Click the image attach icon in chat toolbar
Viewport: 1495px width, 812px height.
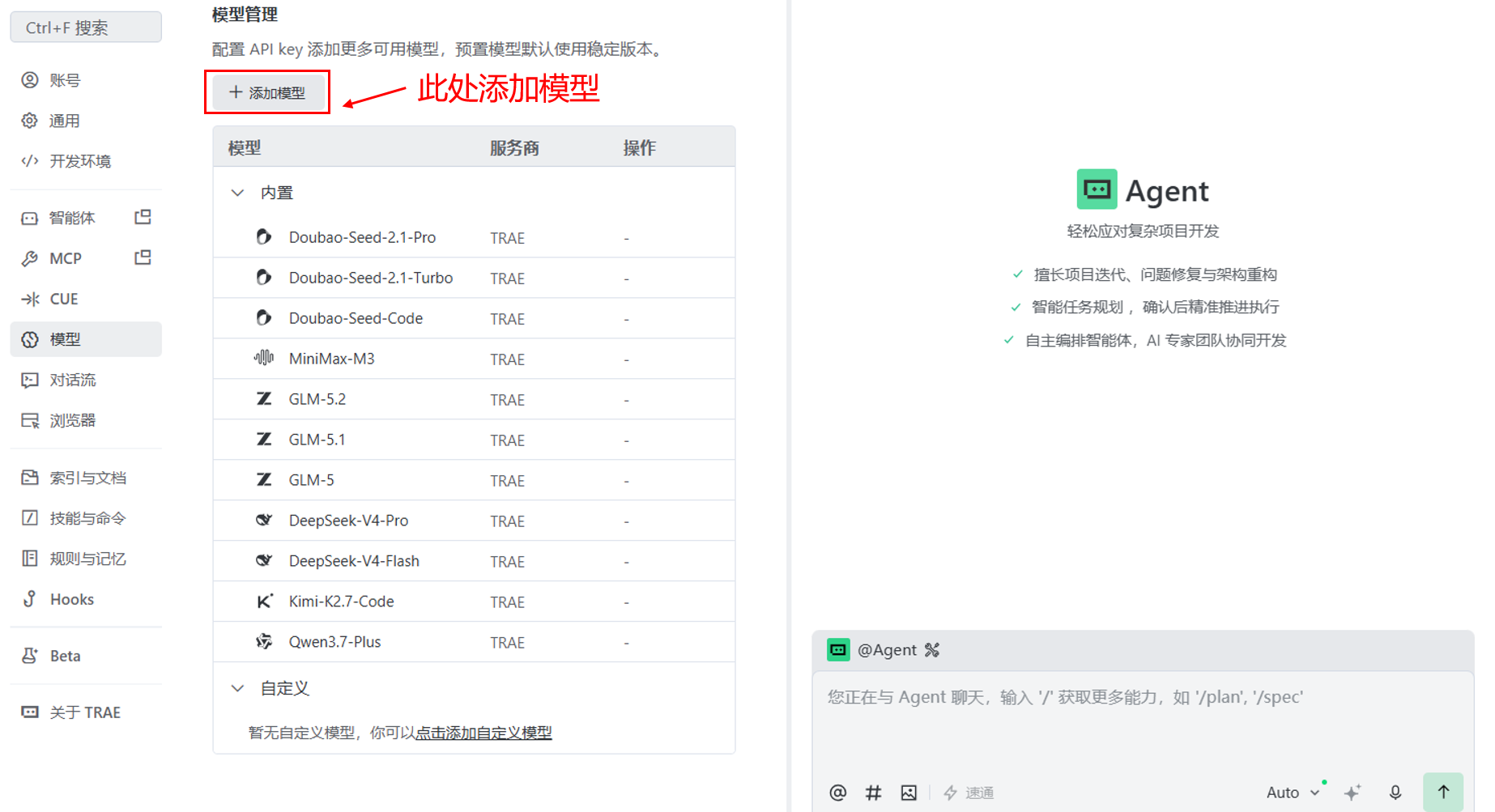pyautogui.click(x=909, y=793)
